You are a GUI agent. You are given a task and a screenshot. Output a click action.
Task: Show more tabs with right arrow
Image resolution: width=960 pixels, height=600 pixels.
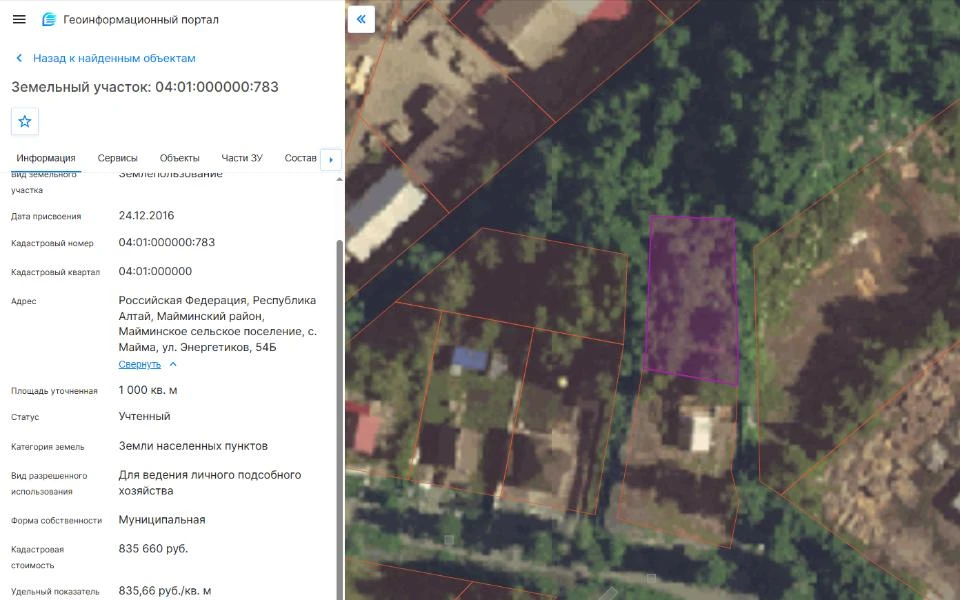[331, 160]
